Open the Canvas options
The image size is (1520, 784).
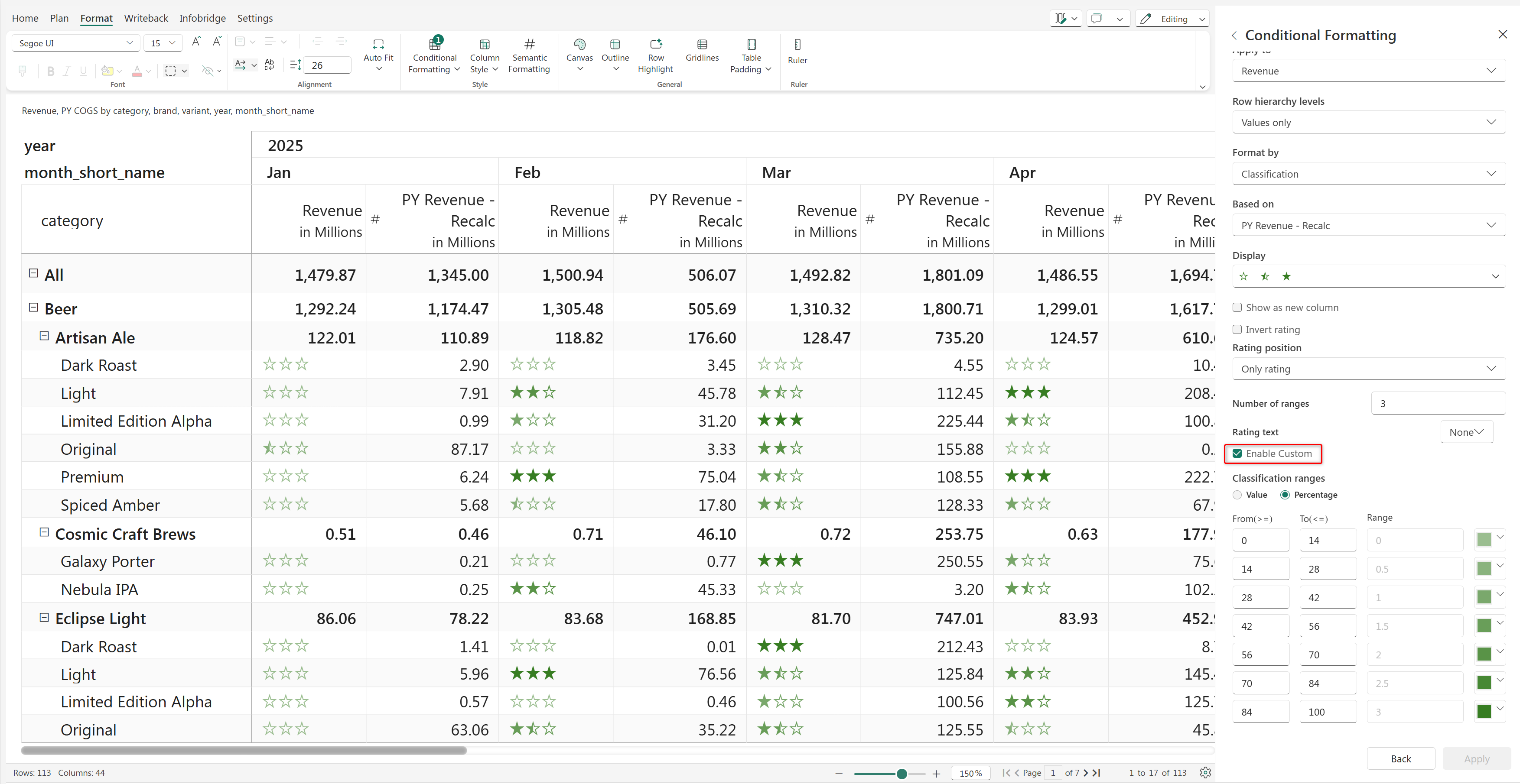[x=579, y=45]
